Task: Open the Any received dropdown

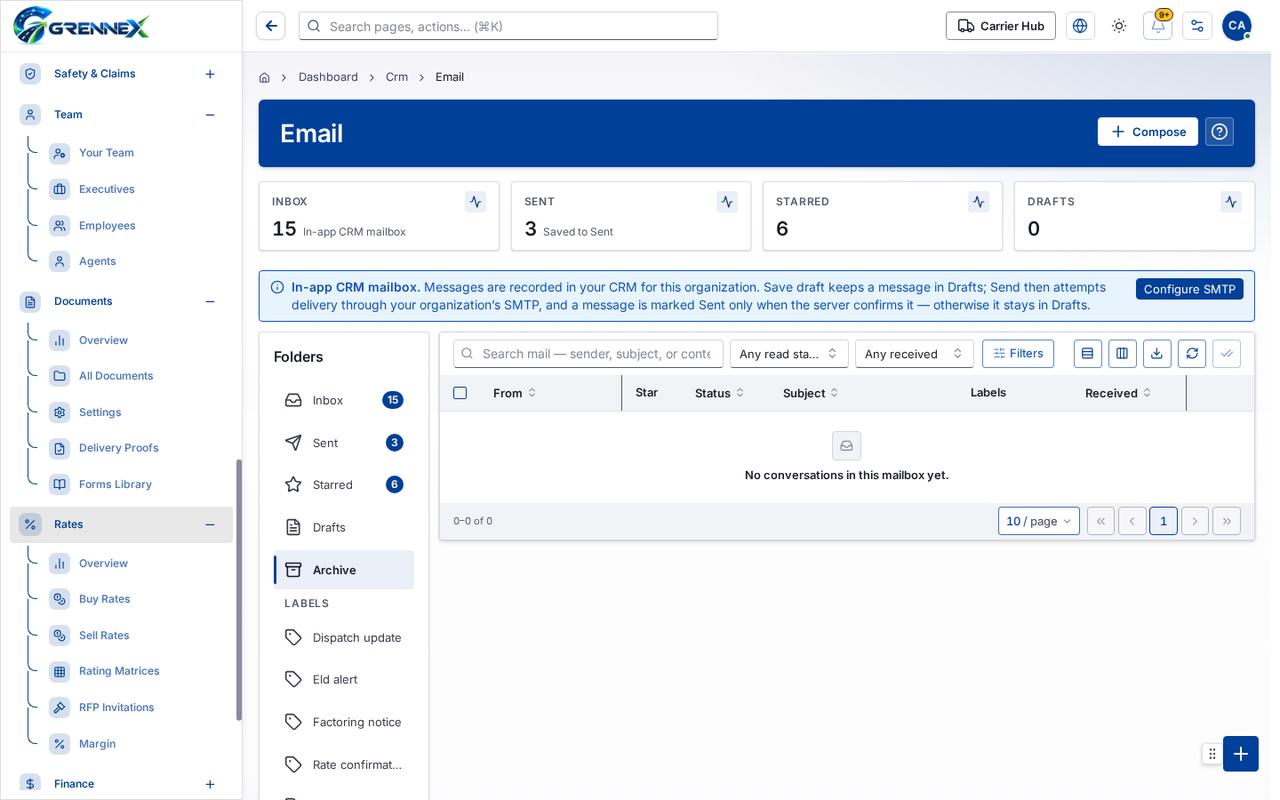Action: 914,354
